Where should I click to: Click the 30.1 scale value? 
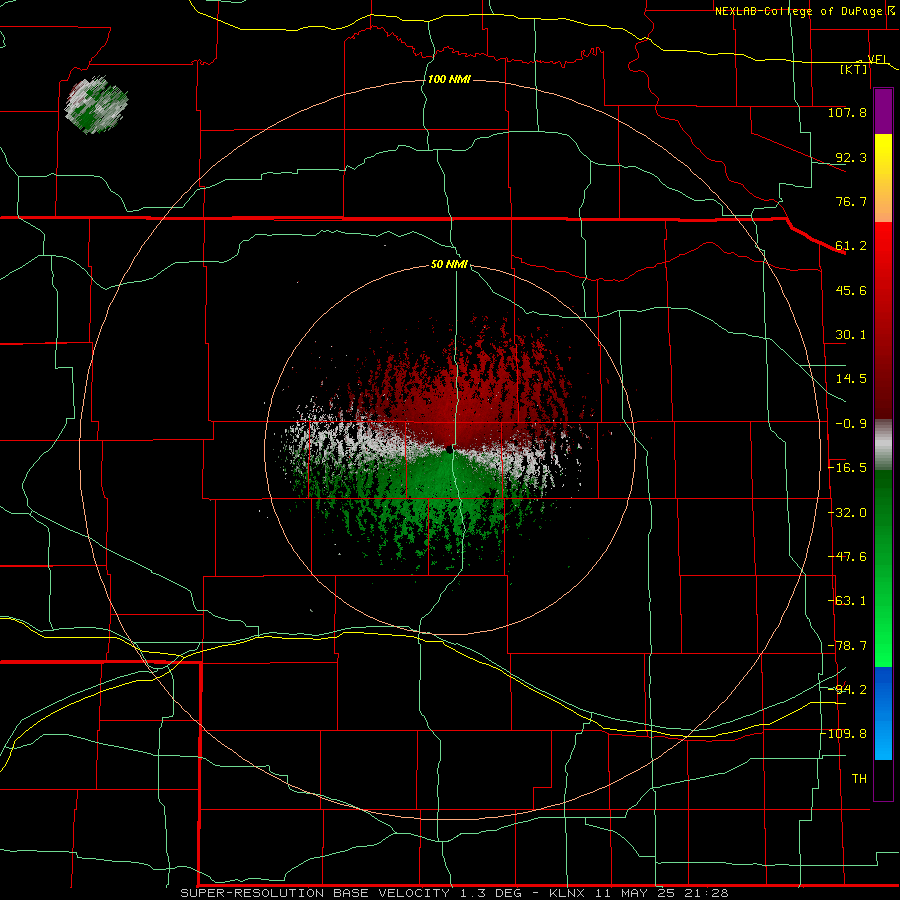851,335
